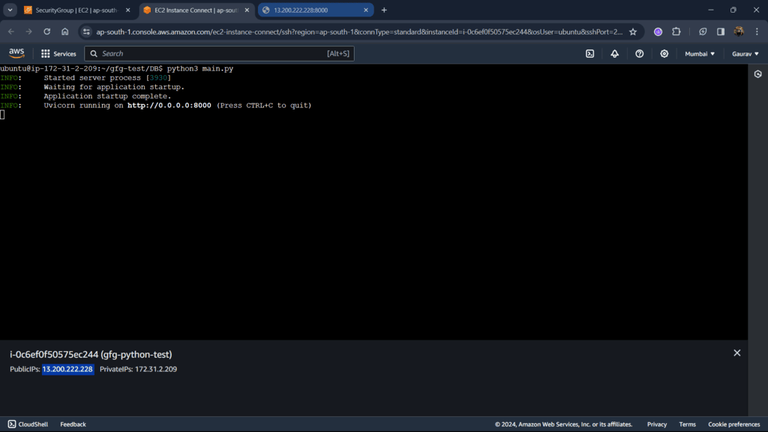Toggle the browser side panel icon
768x432 pixels.
click(x=720, y=32)
